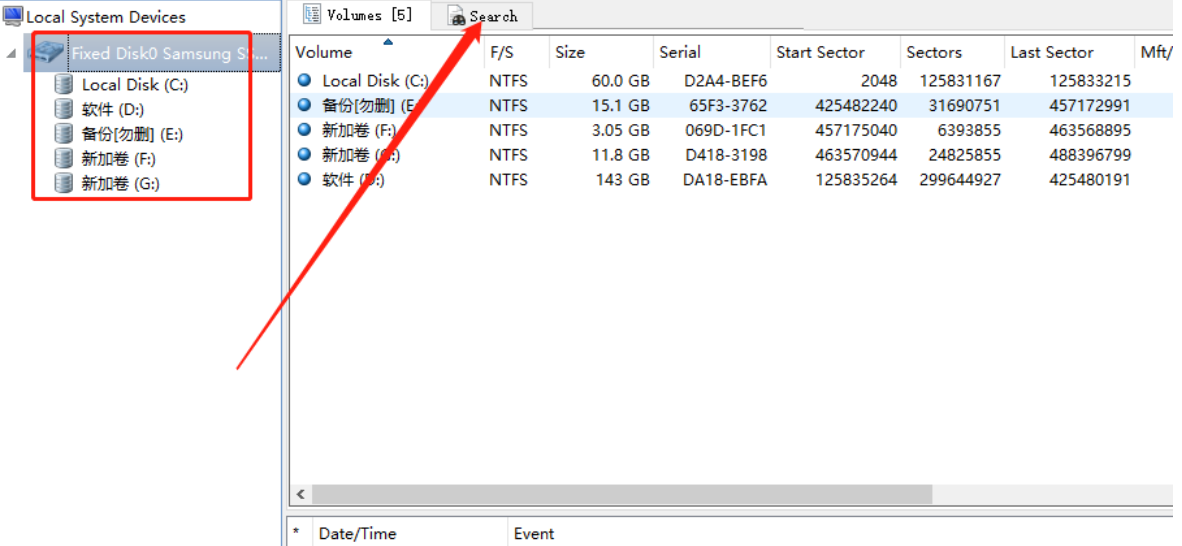Screen dimensions: 1182x546
Task: Click the Local Disk (C:) volume name cell
Action: tap(376, 81)
